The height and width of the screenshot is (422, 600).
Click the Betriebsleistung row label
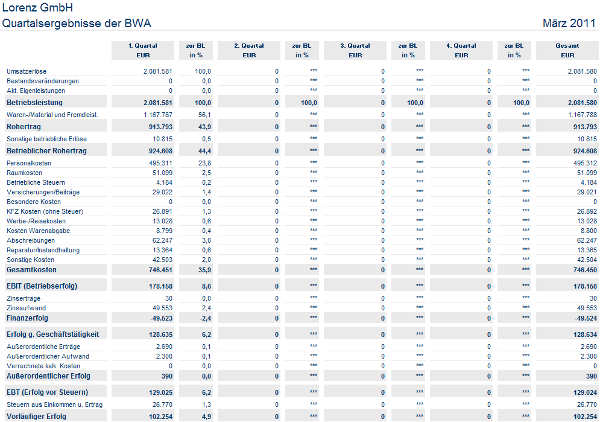pyautogui.click(x=34, y=103)
